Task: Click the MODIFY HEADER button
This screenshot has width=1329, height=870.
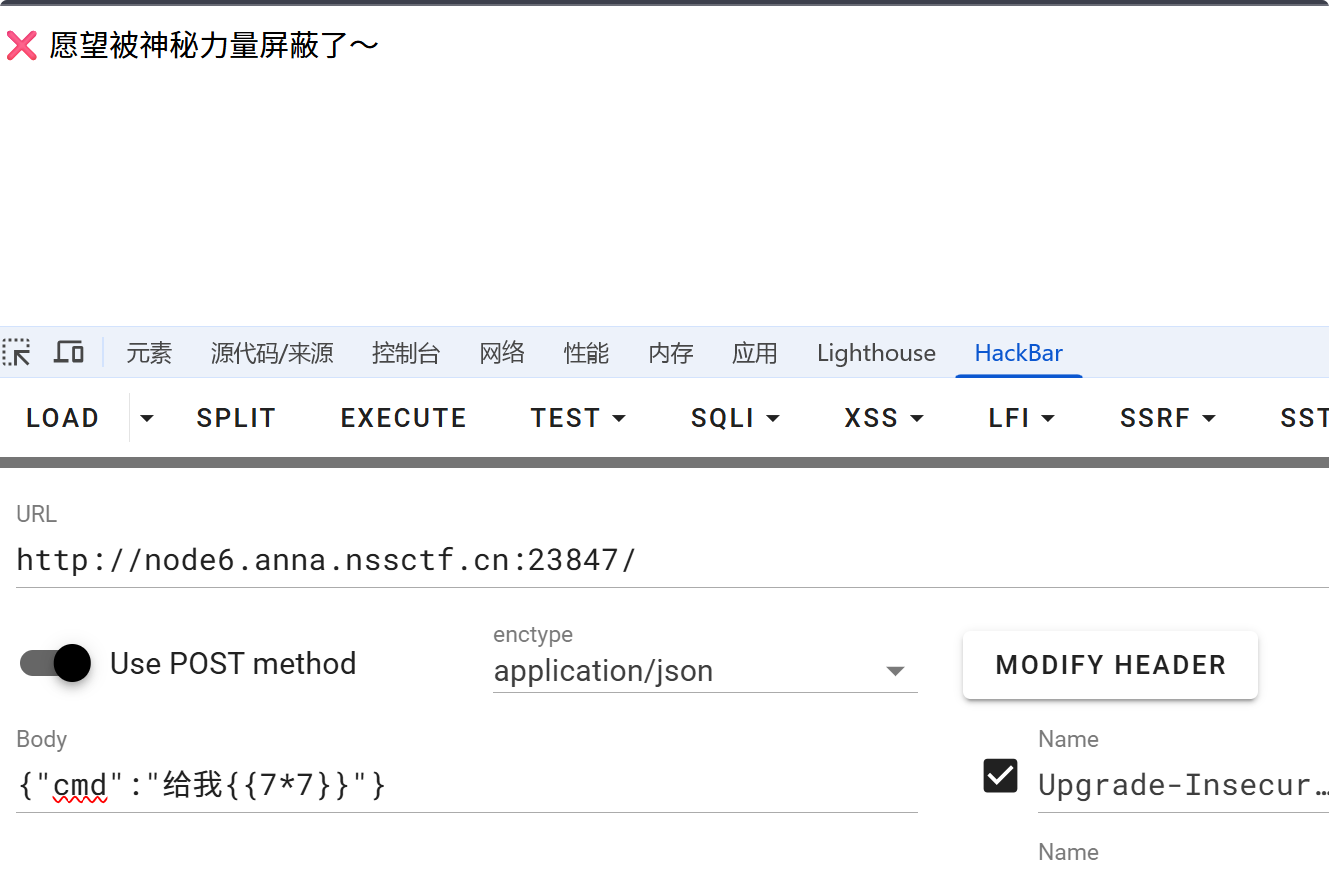Action: point(1110,665)
